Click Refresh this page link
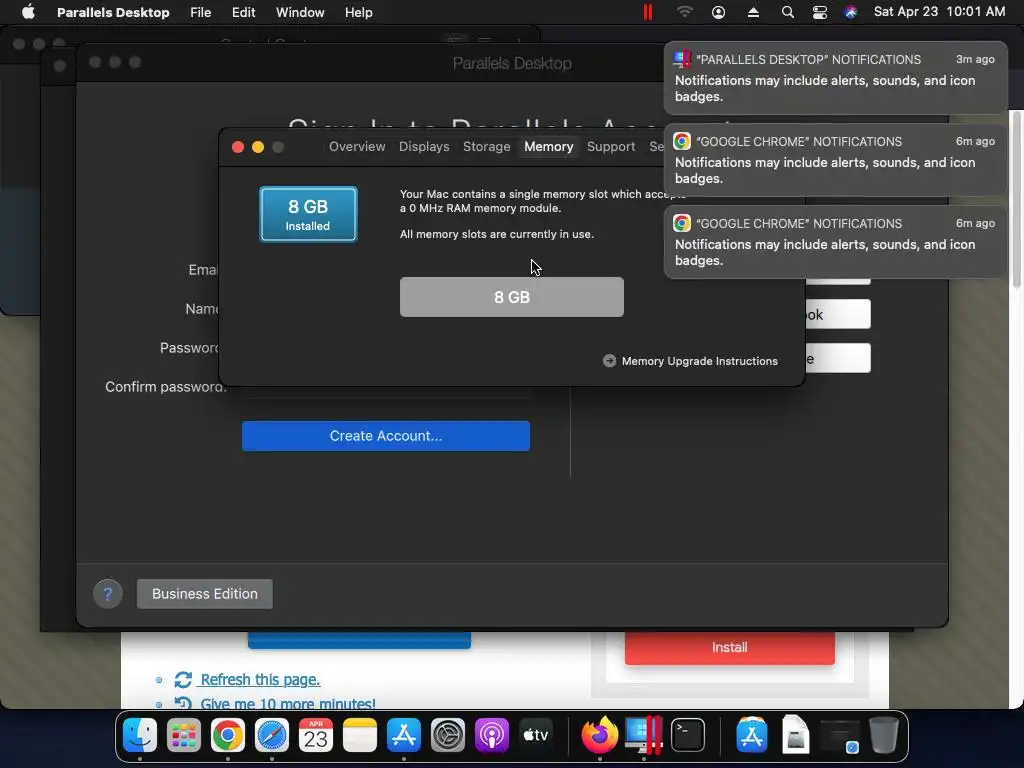Viewport: 1024px width, 768px height. [x=260, y=679]
